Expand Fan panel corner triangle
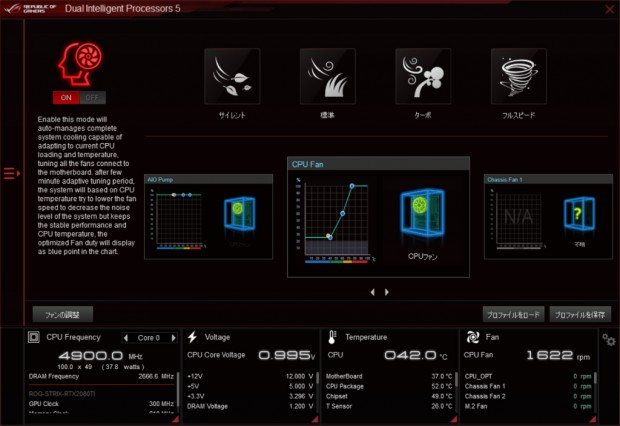Viewport: 620px width, 426px height. tap(593, 419)
